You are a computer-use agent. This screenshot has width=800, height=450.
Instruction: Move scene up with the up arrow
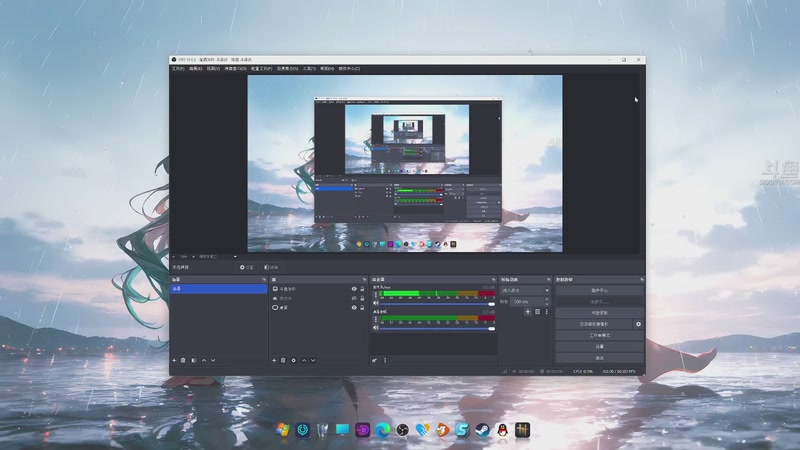[x=204, y=360]
